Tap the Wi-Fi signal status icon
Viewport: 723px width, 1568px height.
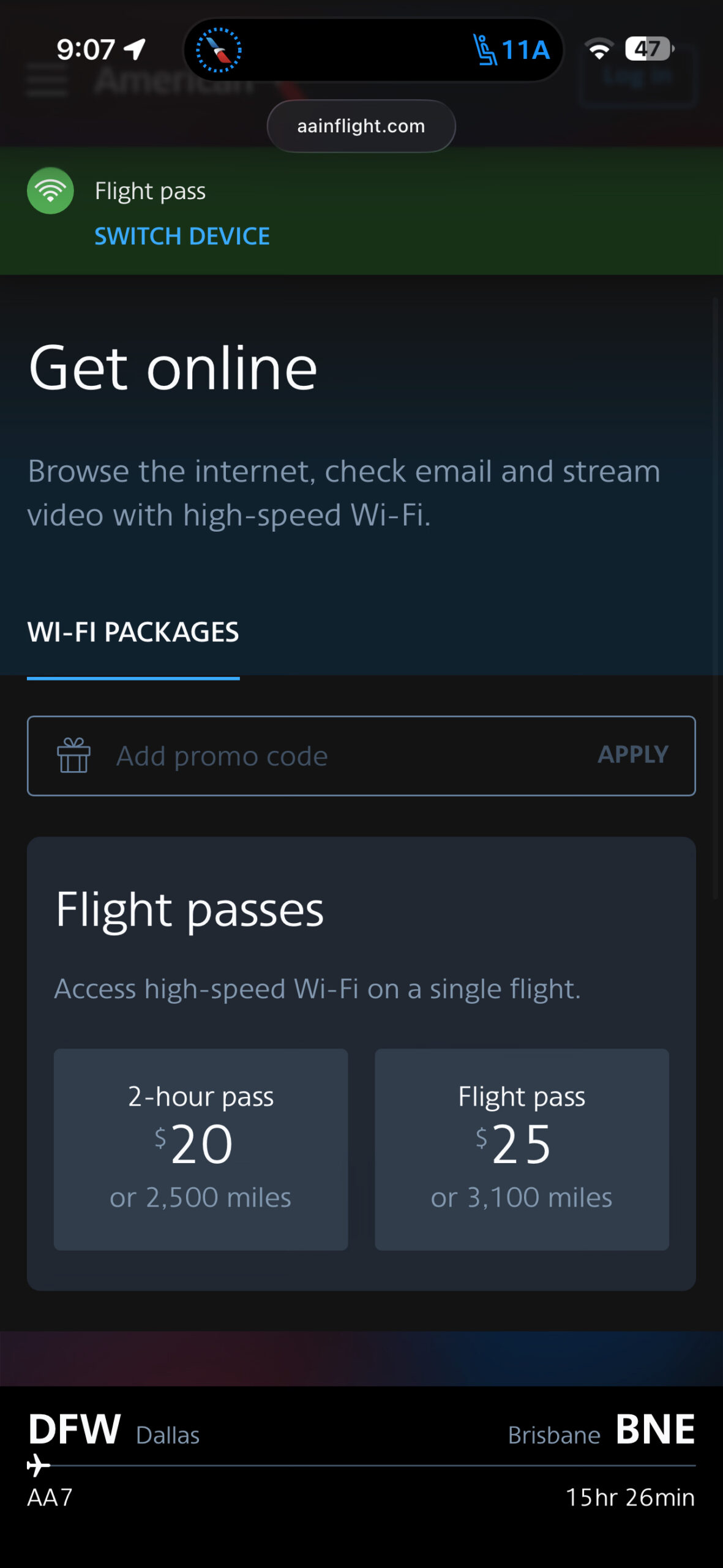[599, 49]
